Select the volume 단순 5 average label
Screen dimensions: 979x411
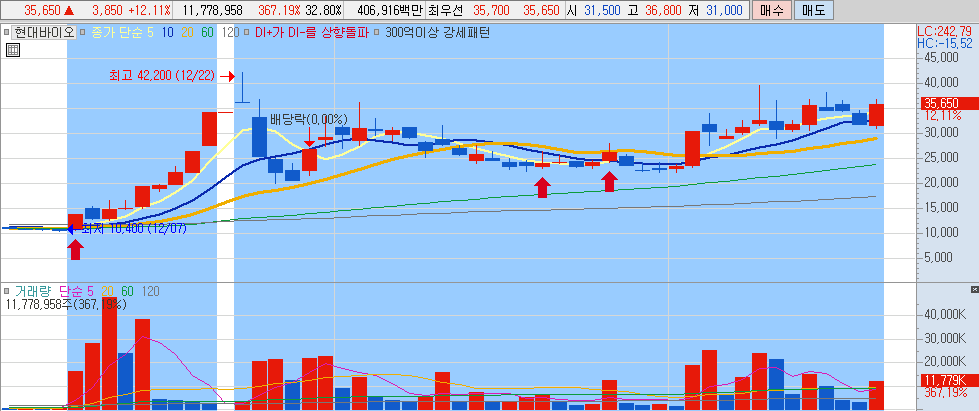(x=76, y=290)
